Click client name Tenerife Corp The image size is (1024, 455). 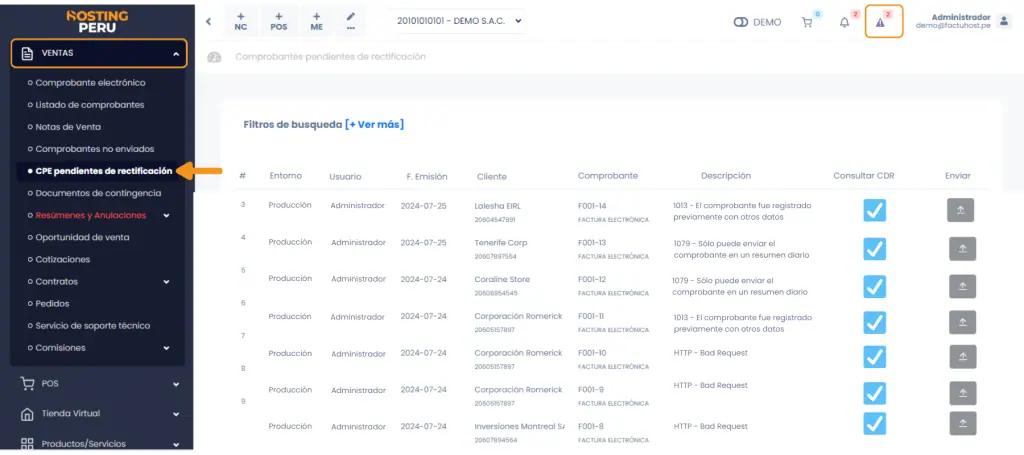click(500, 242)
